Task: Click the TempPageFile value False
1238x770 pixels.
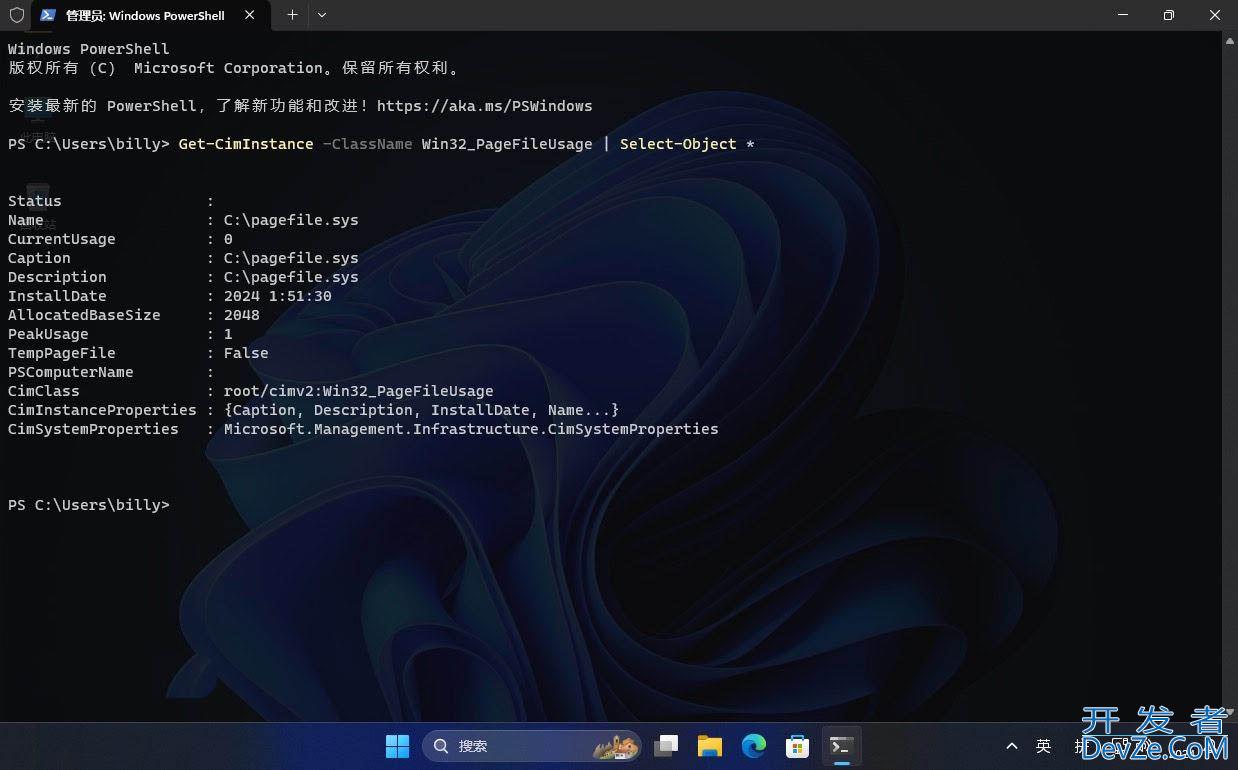Action: click(246, 353)
